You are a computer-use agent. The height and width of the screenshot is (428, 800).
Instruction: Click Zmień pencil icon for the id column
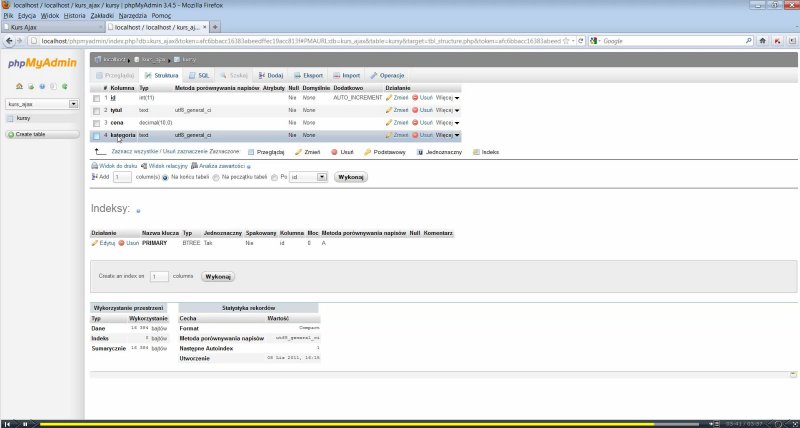(x=389, y=98)
